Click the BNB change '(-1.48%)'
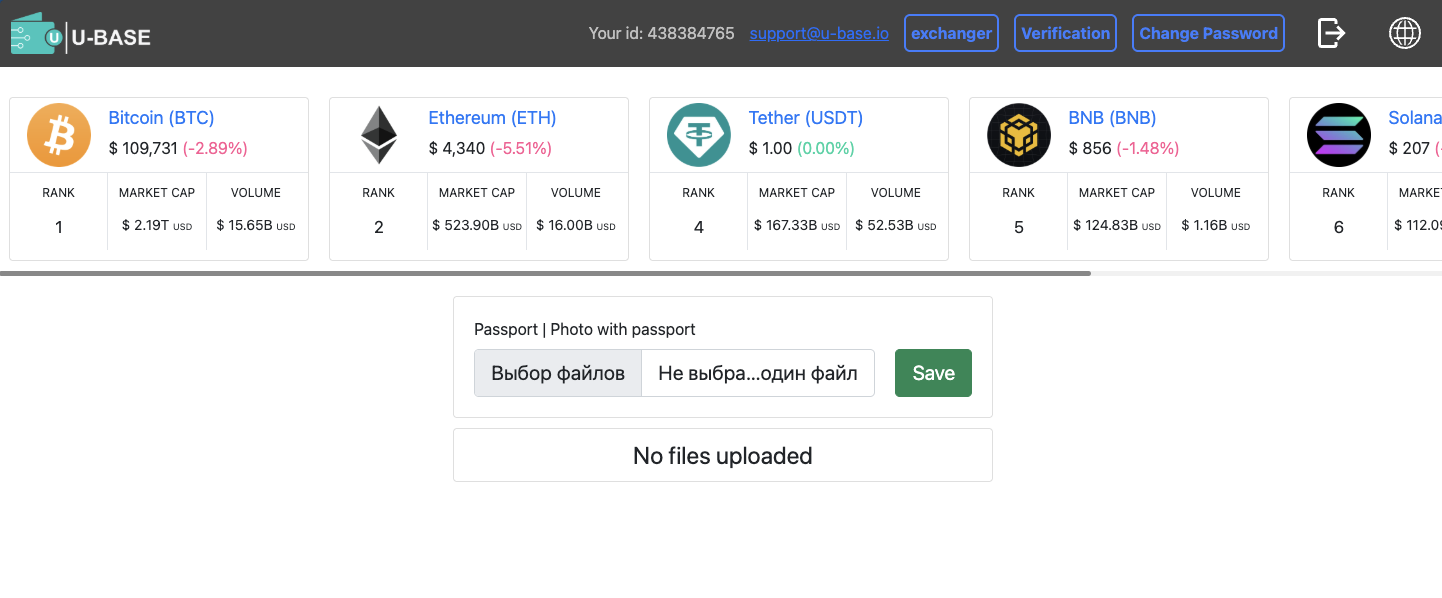 pos(1148,148)
